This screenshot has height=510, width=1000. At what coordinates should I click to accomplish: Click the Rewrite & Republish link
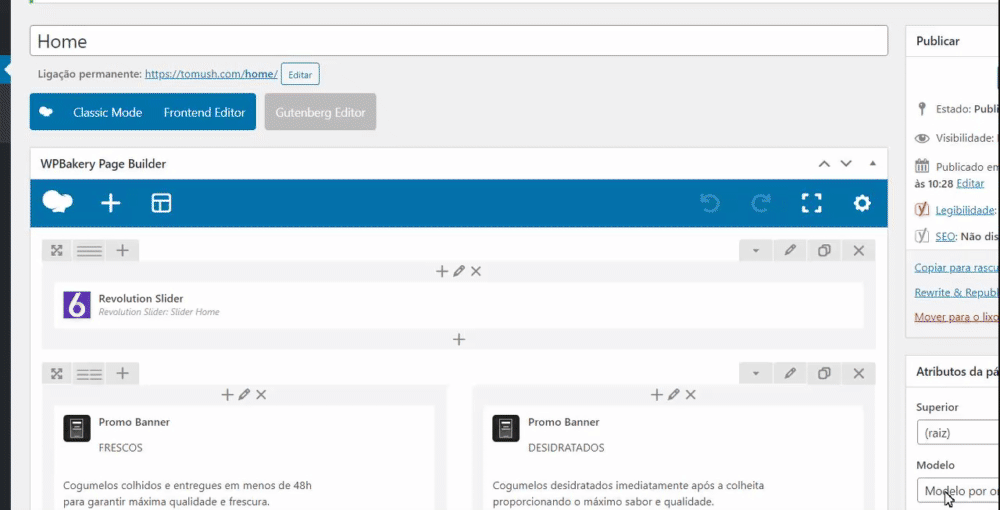[957, 293]
